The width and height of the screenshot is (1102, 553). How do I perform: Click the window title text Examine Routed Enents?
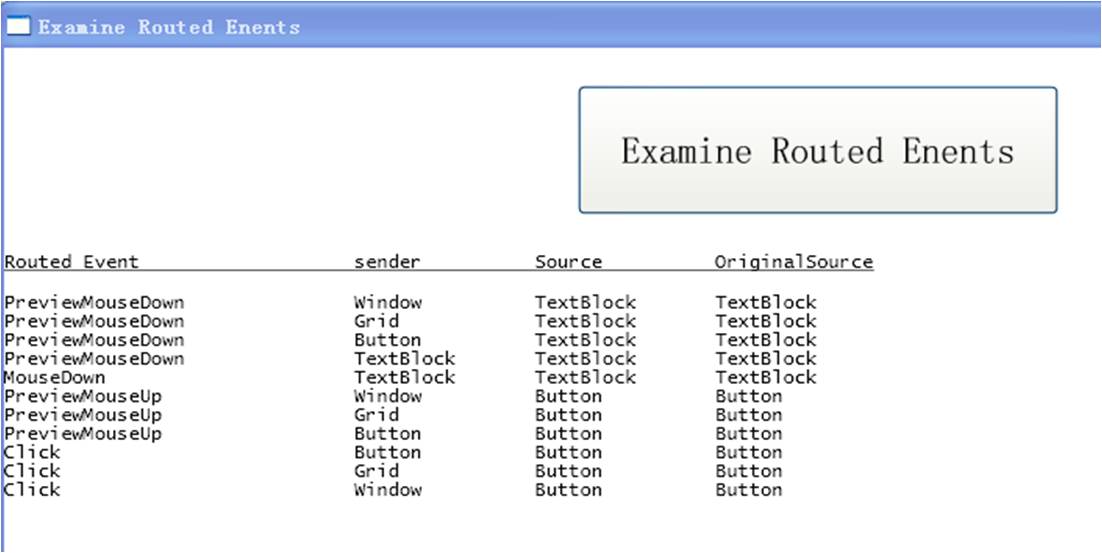point(169,27)
